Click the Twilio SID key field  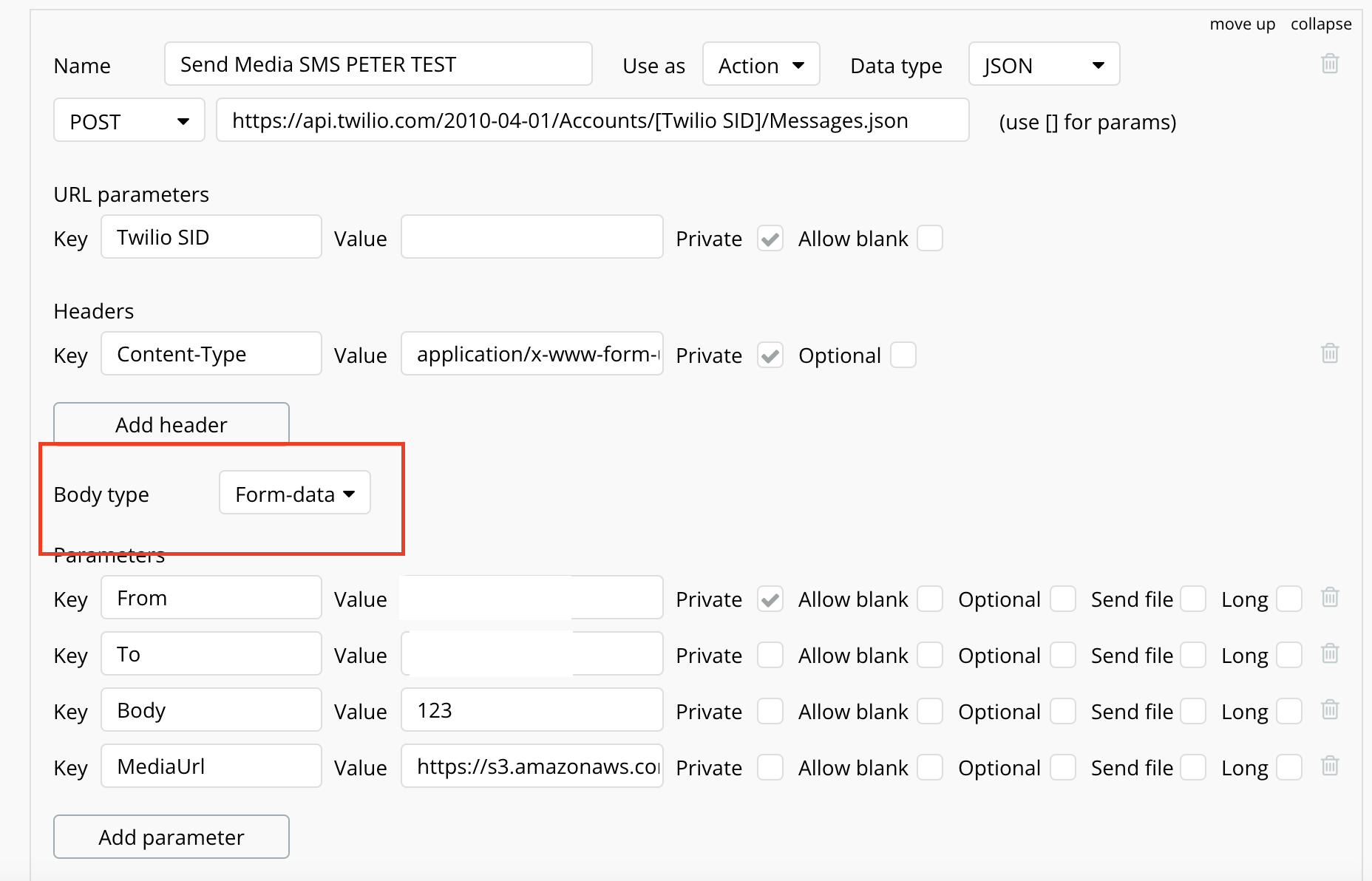tap(211, 237)
